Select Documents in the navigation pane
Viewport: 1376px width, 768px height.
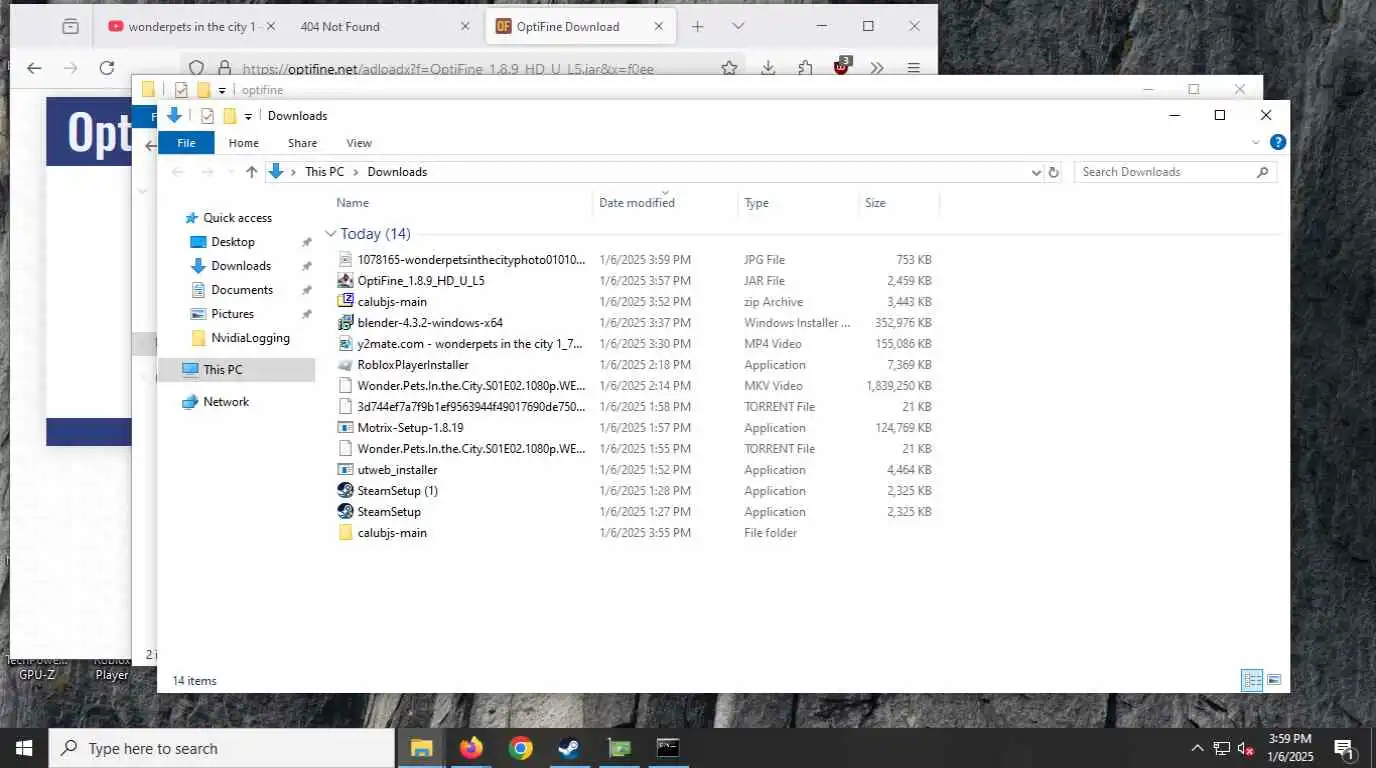coord(242,290)
